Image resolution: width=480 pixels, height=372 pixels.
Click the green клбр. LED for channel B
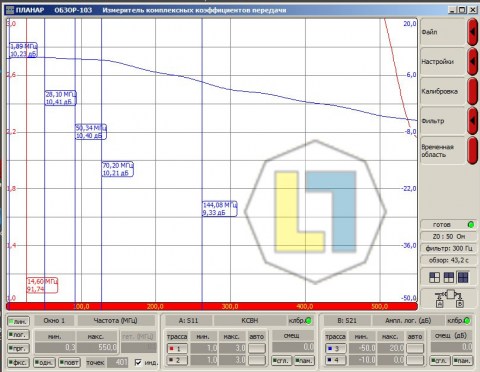pos(467,321)
